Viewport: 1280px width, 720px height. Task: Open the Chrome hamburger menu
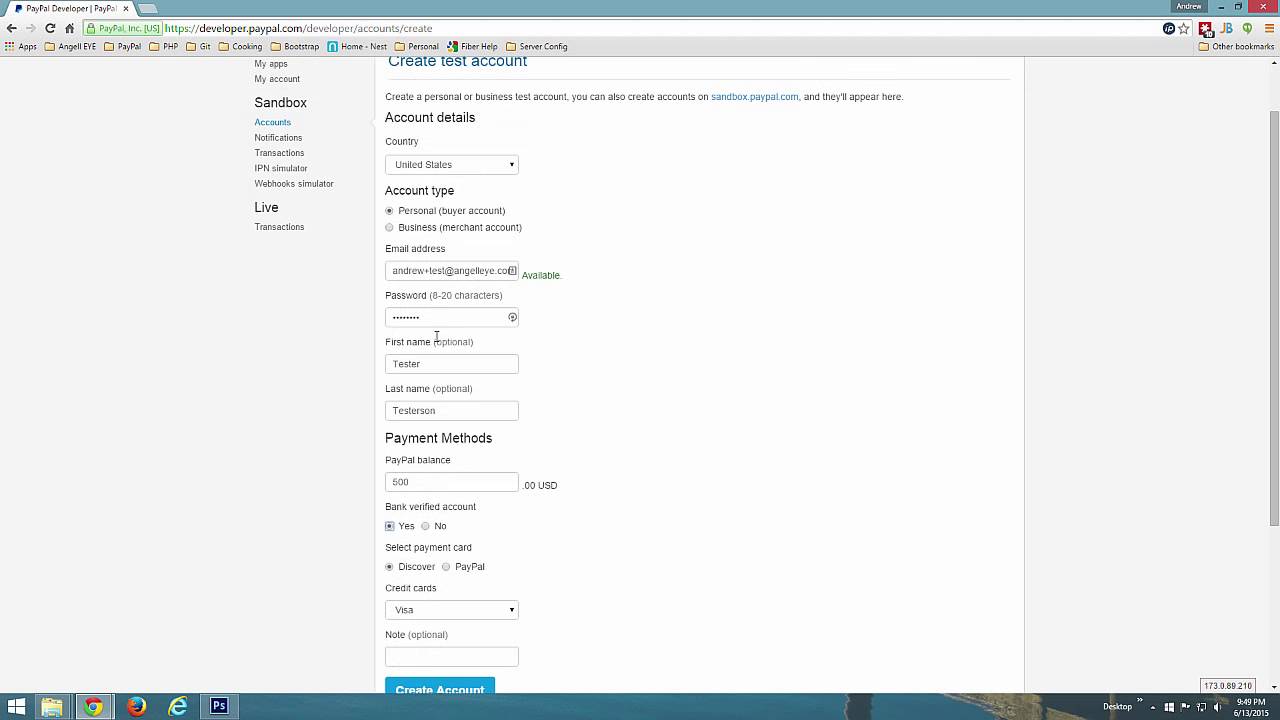(x=1267, y=29)
